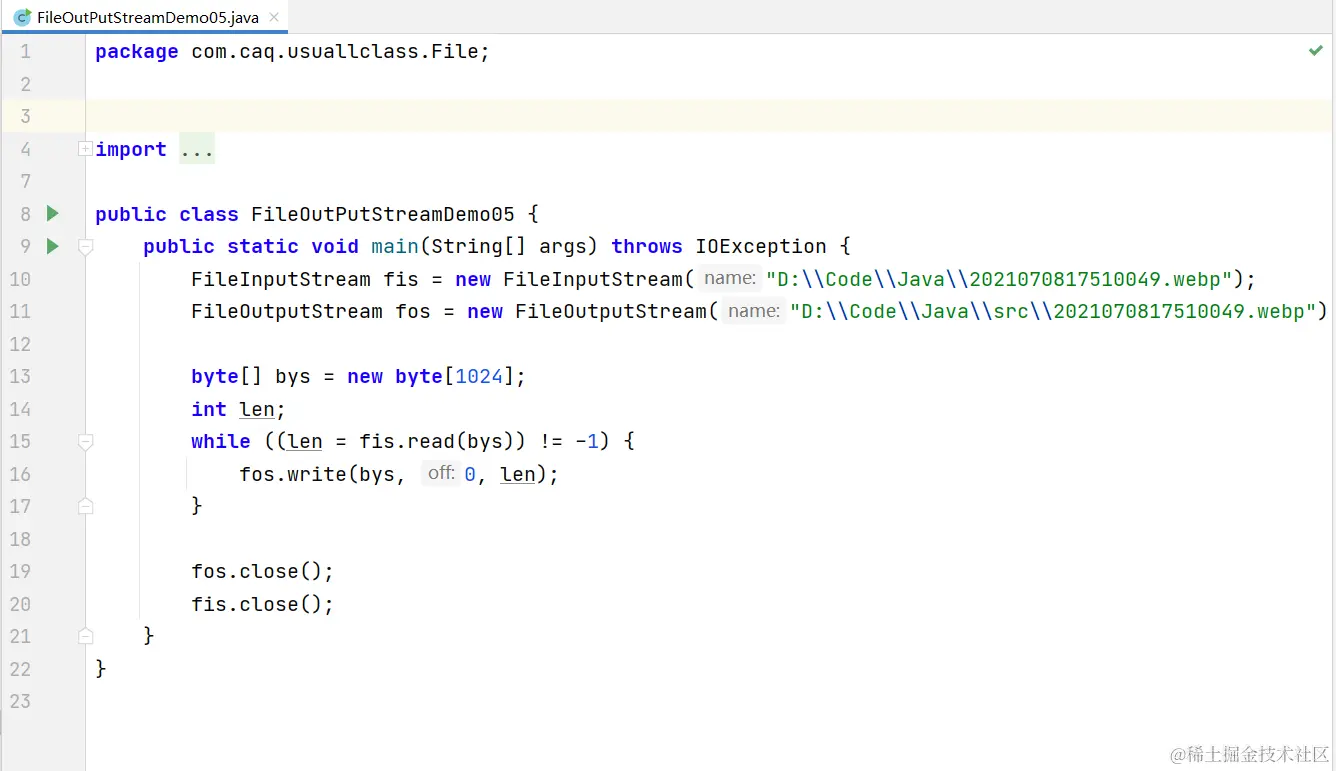The image size is (1336, 771).
Task: Click main method end fold marker line 21
Action: pos(86,636)
